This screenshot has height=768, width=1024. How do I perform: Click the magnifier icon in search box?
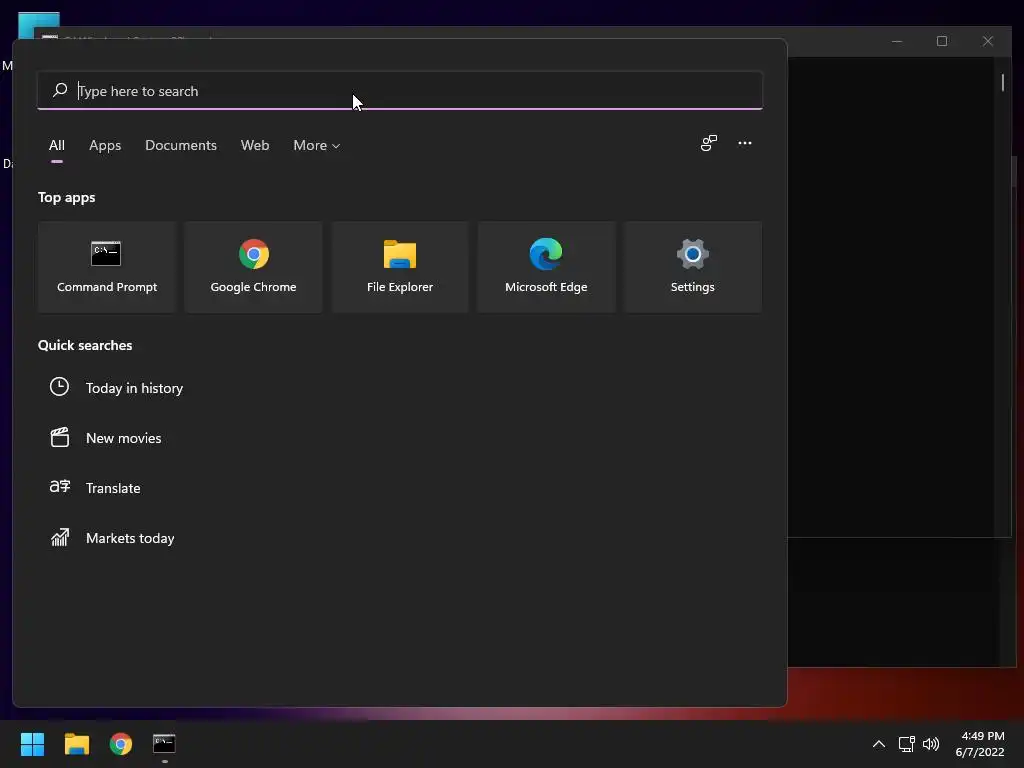60,90
